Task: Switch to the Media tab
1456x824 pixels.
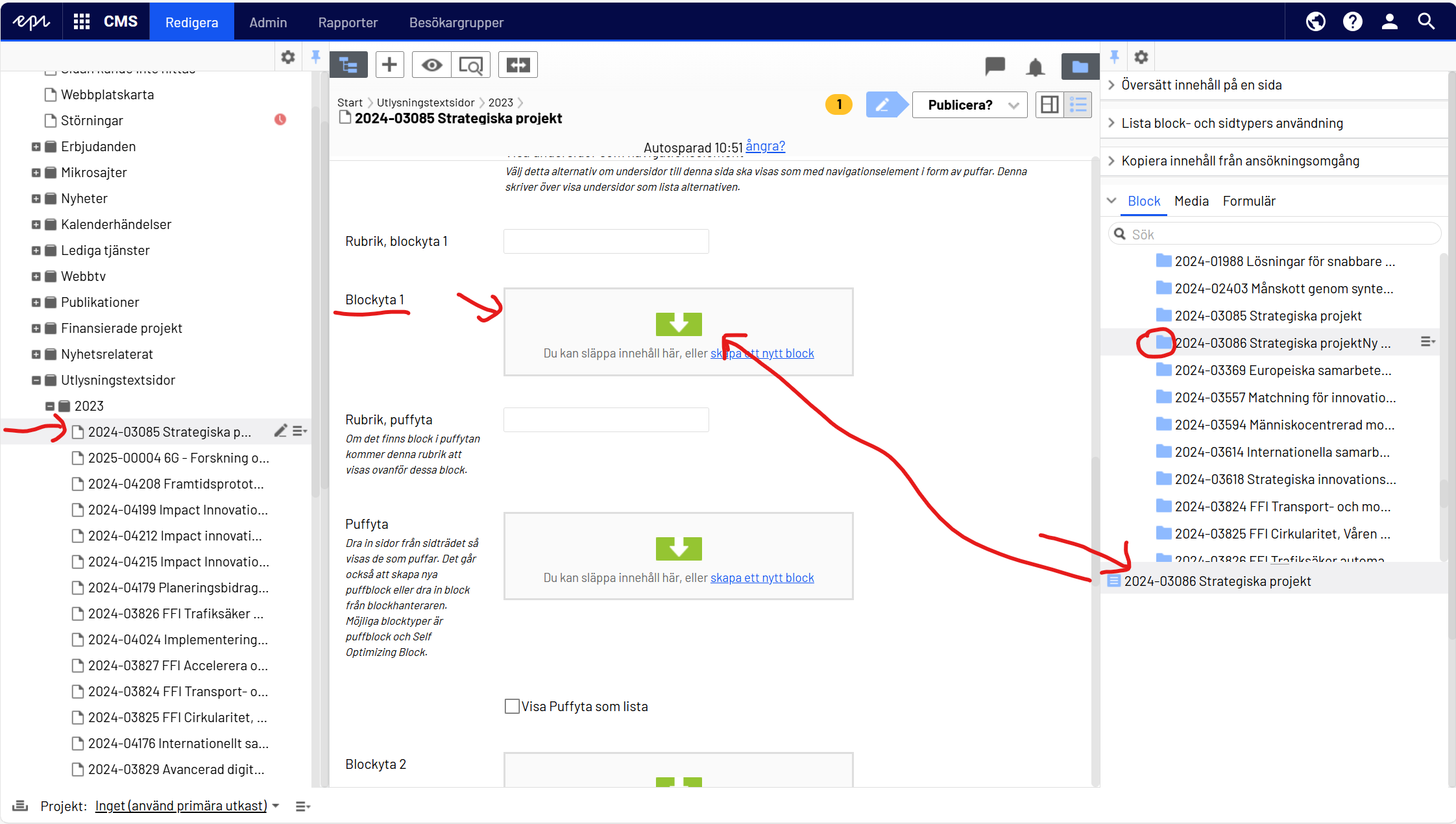Action: pyautogui.click(x=1191, y=201)
